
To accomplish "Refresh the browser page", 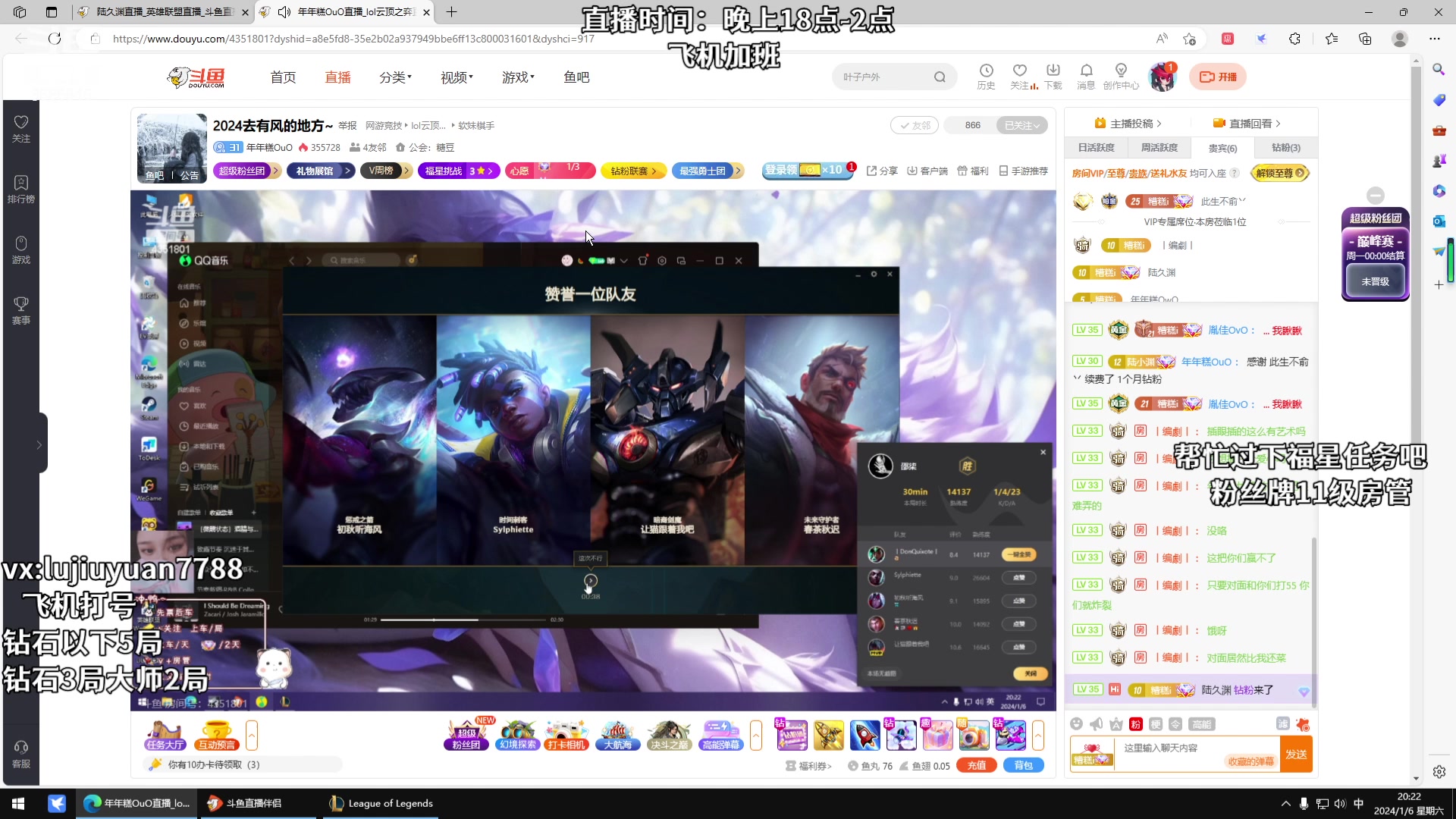I will point(55,39).
